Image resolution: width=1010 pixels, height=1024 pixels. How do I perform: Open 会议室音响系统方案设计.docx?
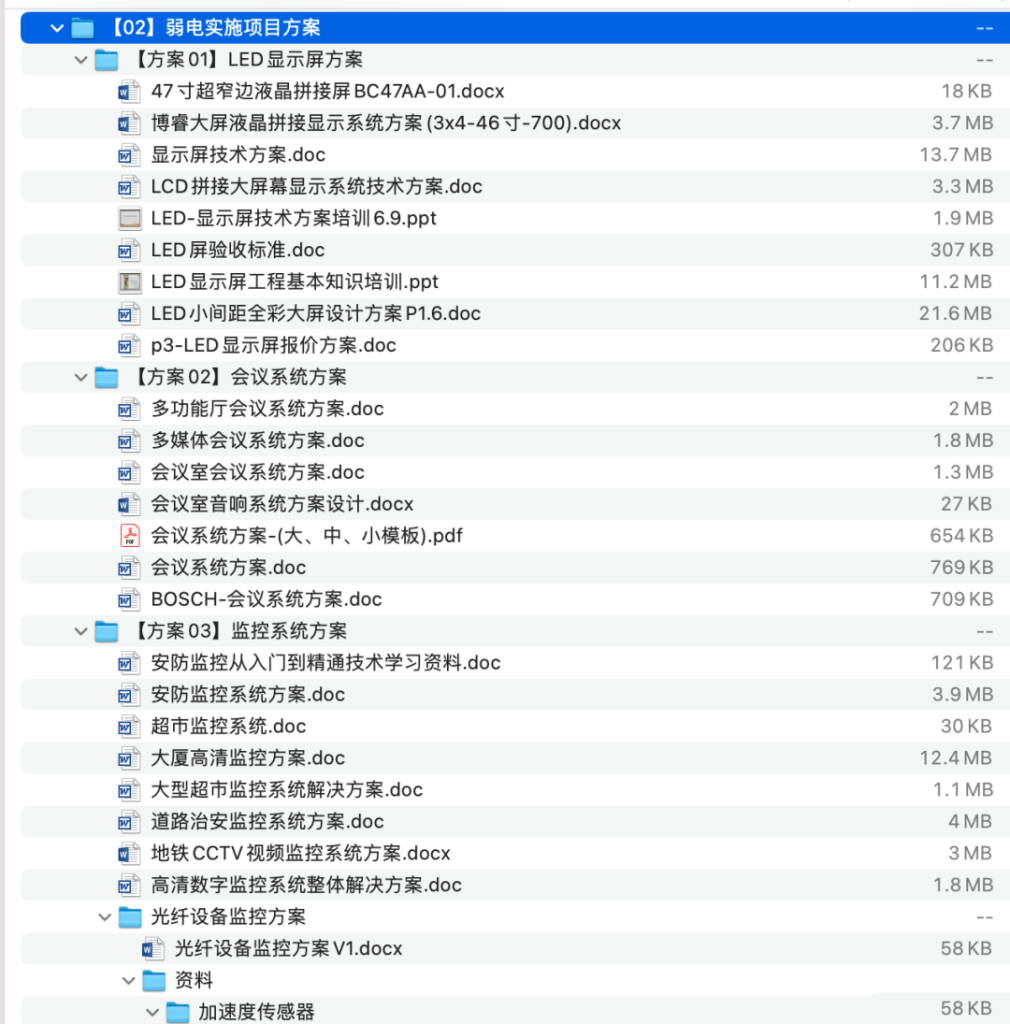[300, 504]
